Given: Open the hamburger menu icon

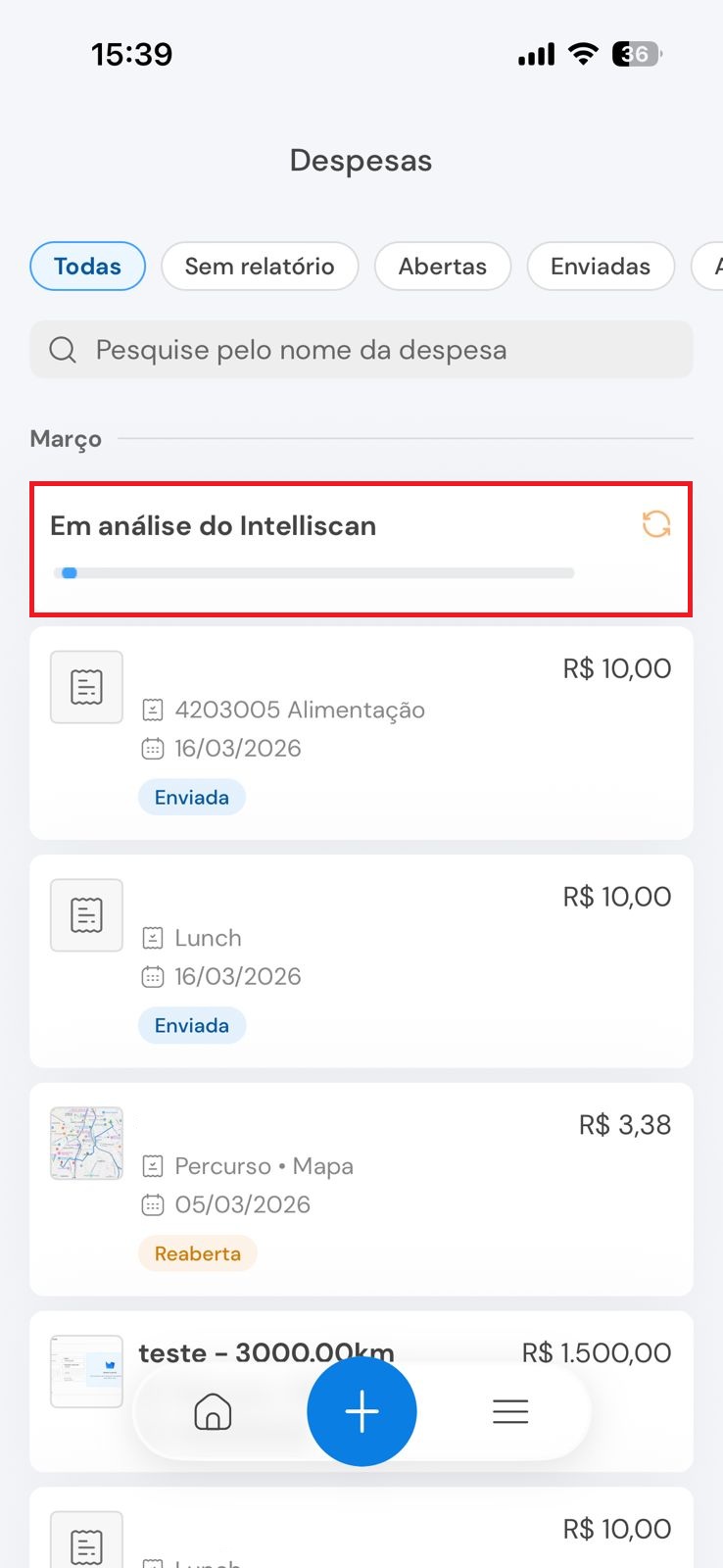Looking at the screenshot, I should tap(510, 1411).
